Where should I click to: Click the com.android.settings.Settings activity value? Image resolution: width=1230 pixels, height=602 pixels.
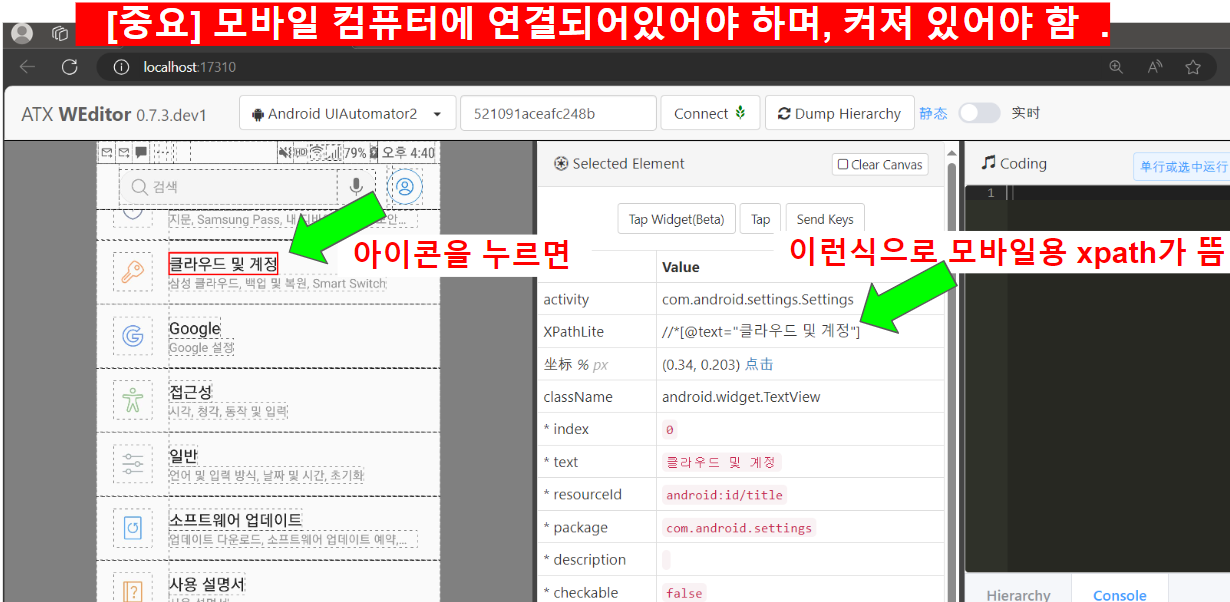758,299
